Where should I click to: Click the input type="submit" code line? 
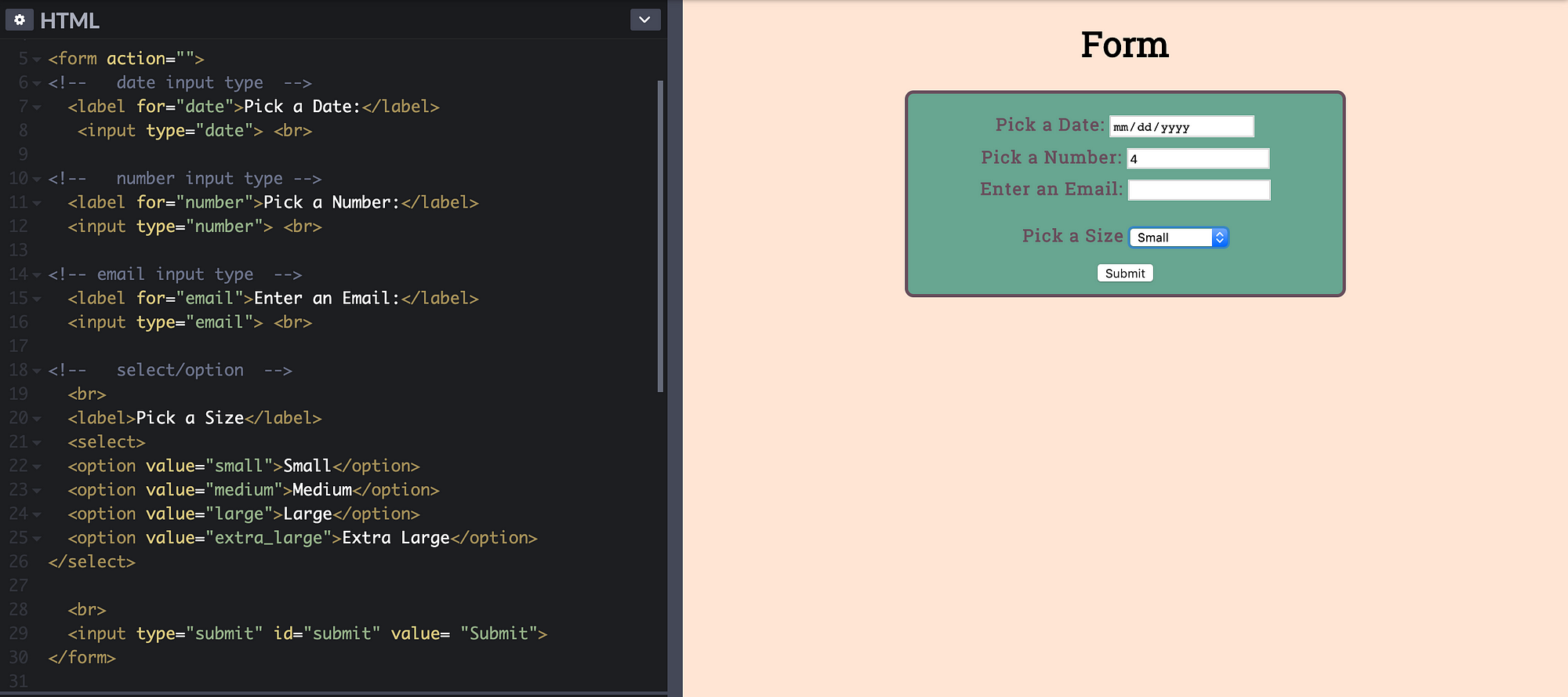point(308,633)
